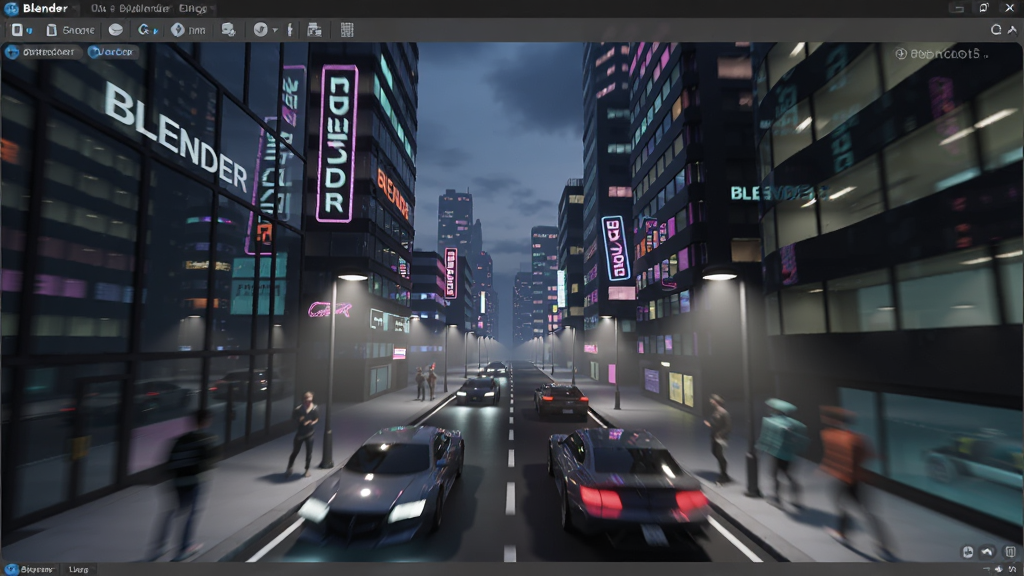1024x576 pixels.
Task: Click the grid toolbar icon
Action: pyautogui.click(x=347, y=30)
